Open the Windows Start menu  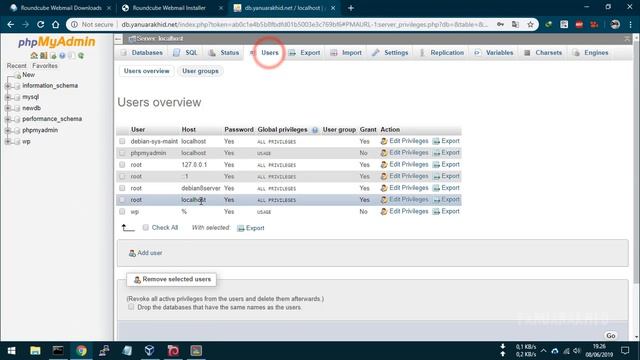tap(11, 351)
